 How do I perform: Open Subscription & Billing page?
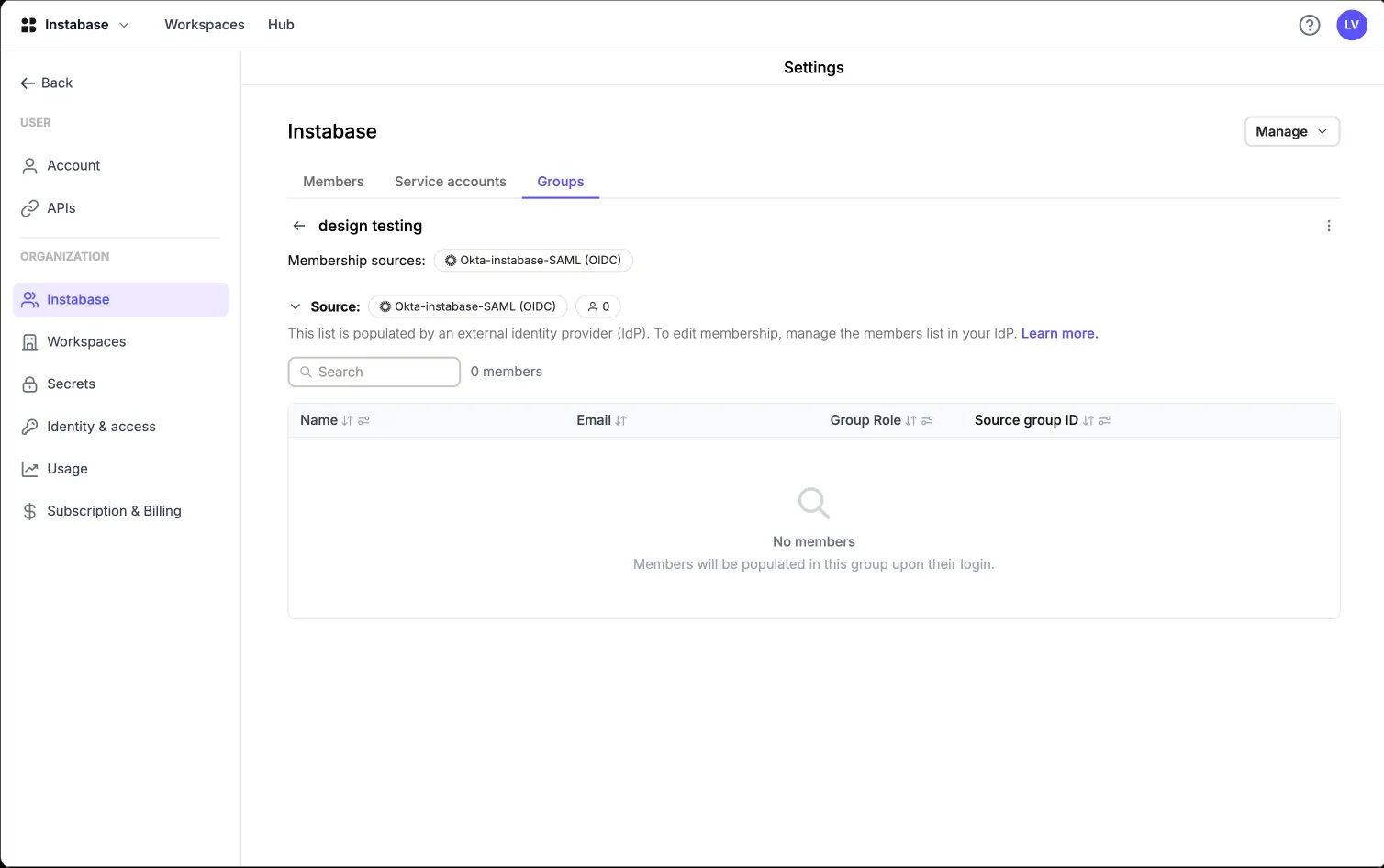click(120, 511)
